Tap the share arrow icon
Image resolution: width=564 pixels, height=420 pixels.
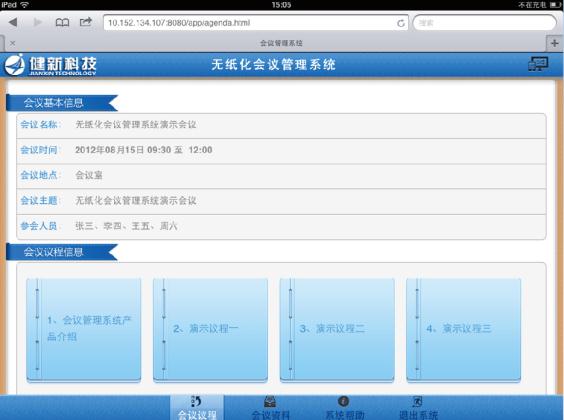(86, 22)
